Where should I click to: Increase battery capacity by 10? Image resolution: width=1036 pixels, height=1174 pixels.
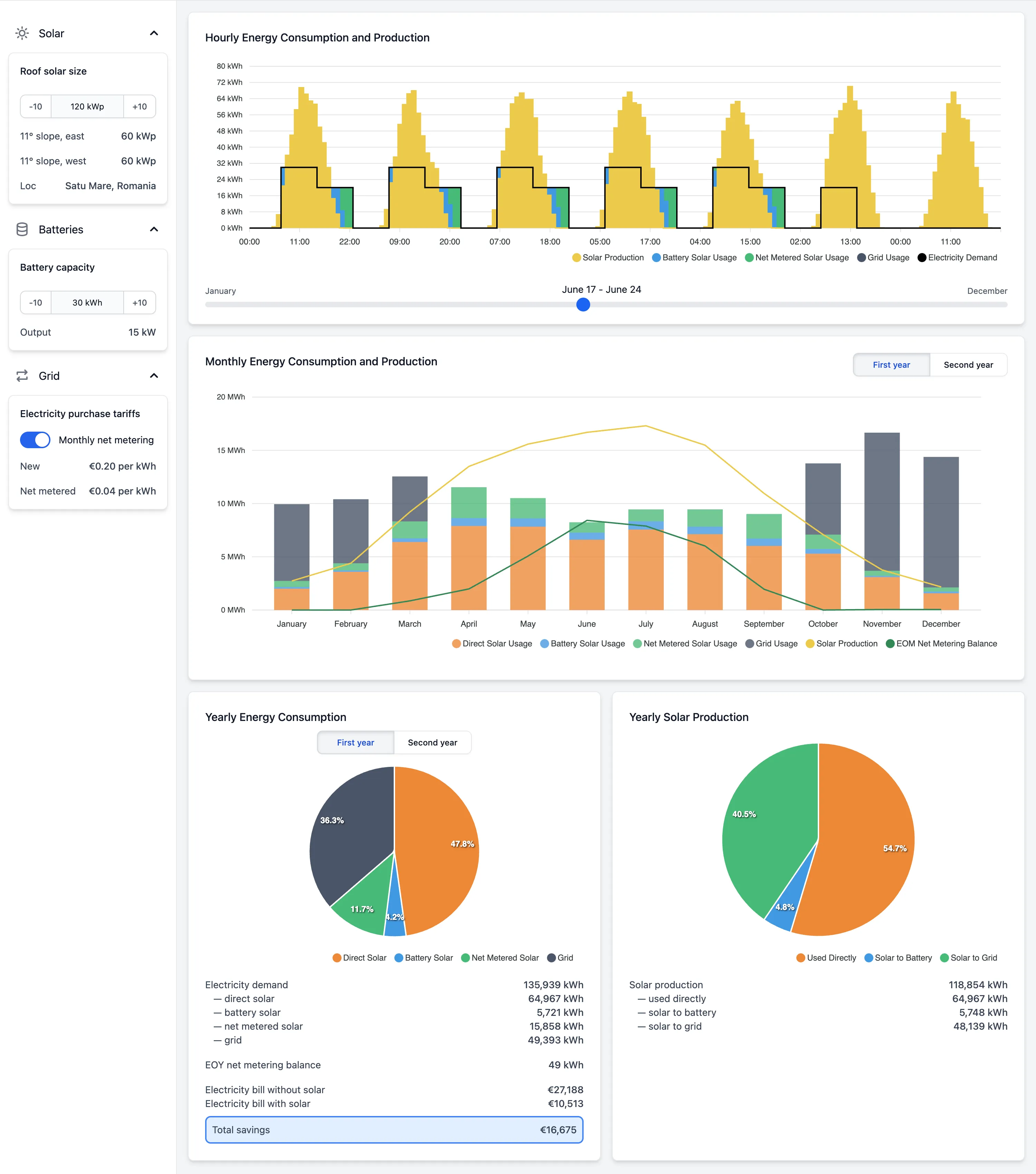(140, 303)
